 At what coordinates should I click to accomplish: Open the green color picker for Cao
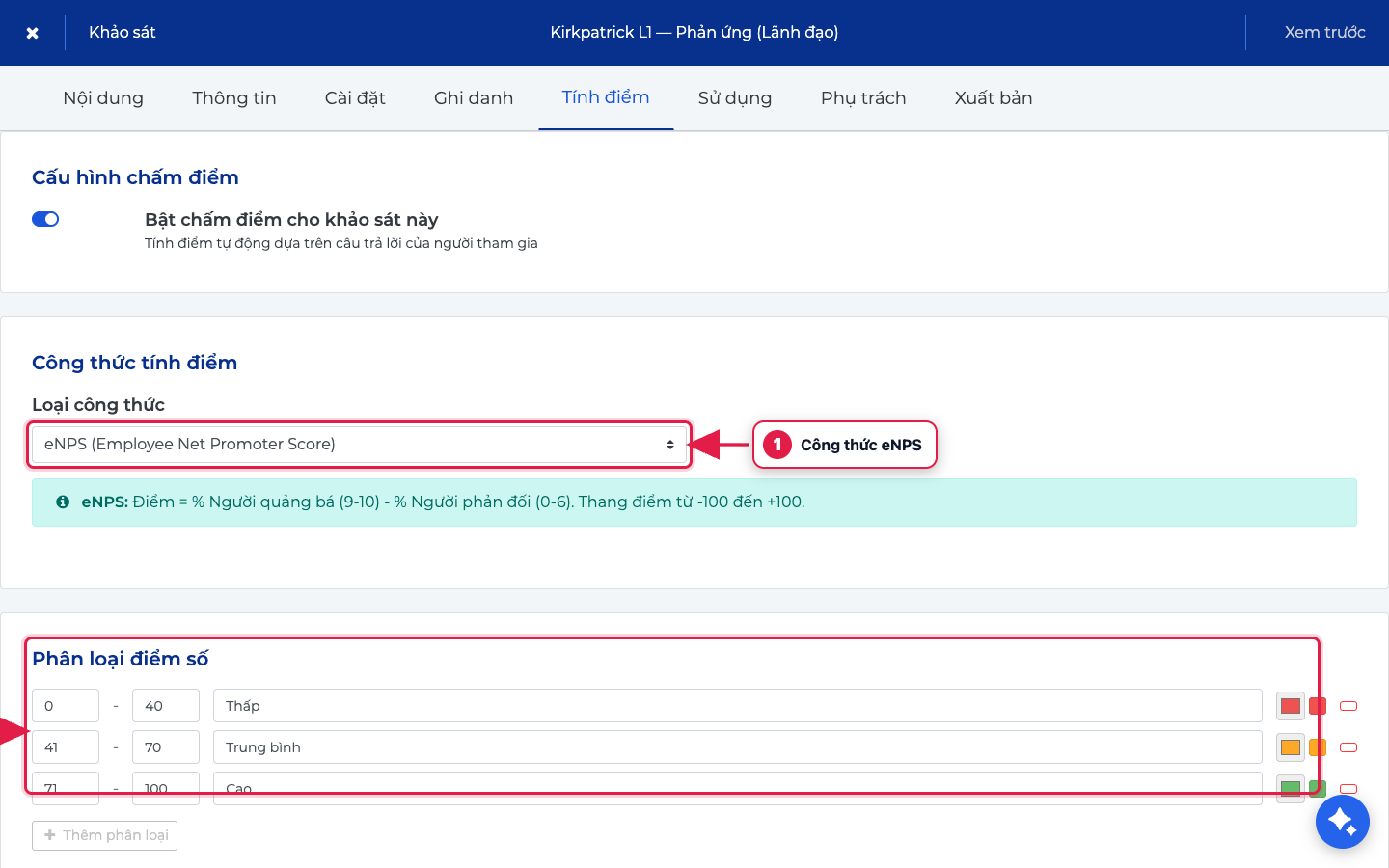point(1291,789)
